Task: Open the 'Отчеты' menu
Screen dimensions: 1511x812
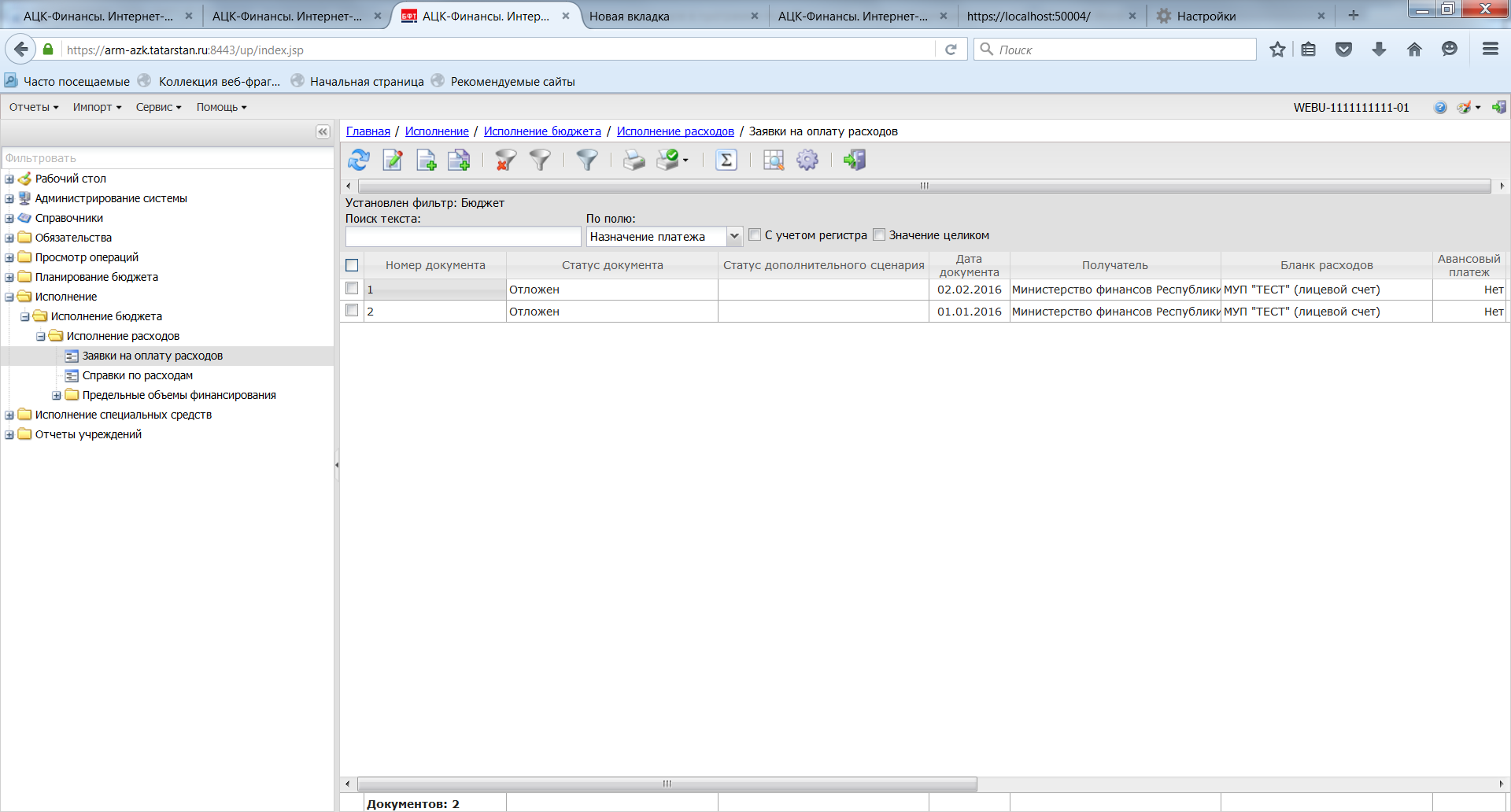Action: (x=33, y=107)
